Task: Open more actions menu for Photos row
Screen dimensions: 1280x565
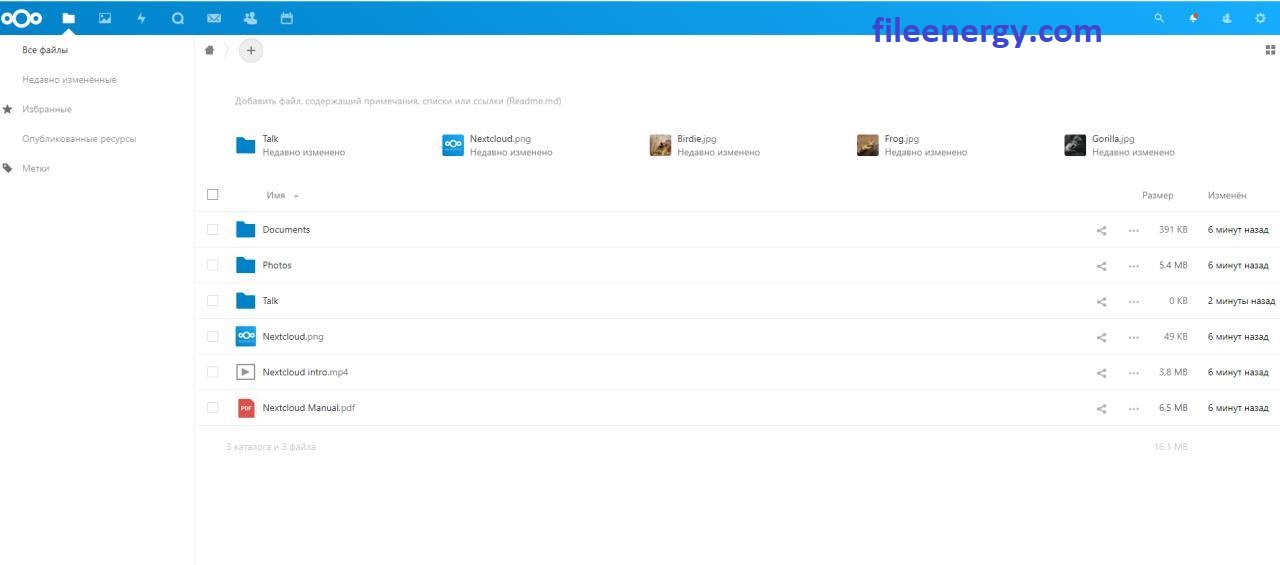Action: click(x=1133, y=266)
